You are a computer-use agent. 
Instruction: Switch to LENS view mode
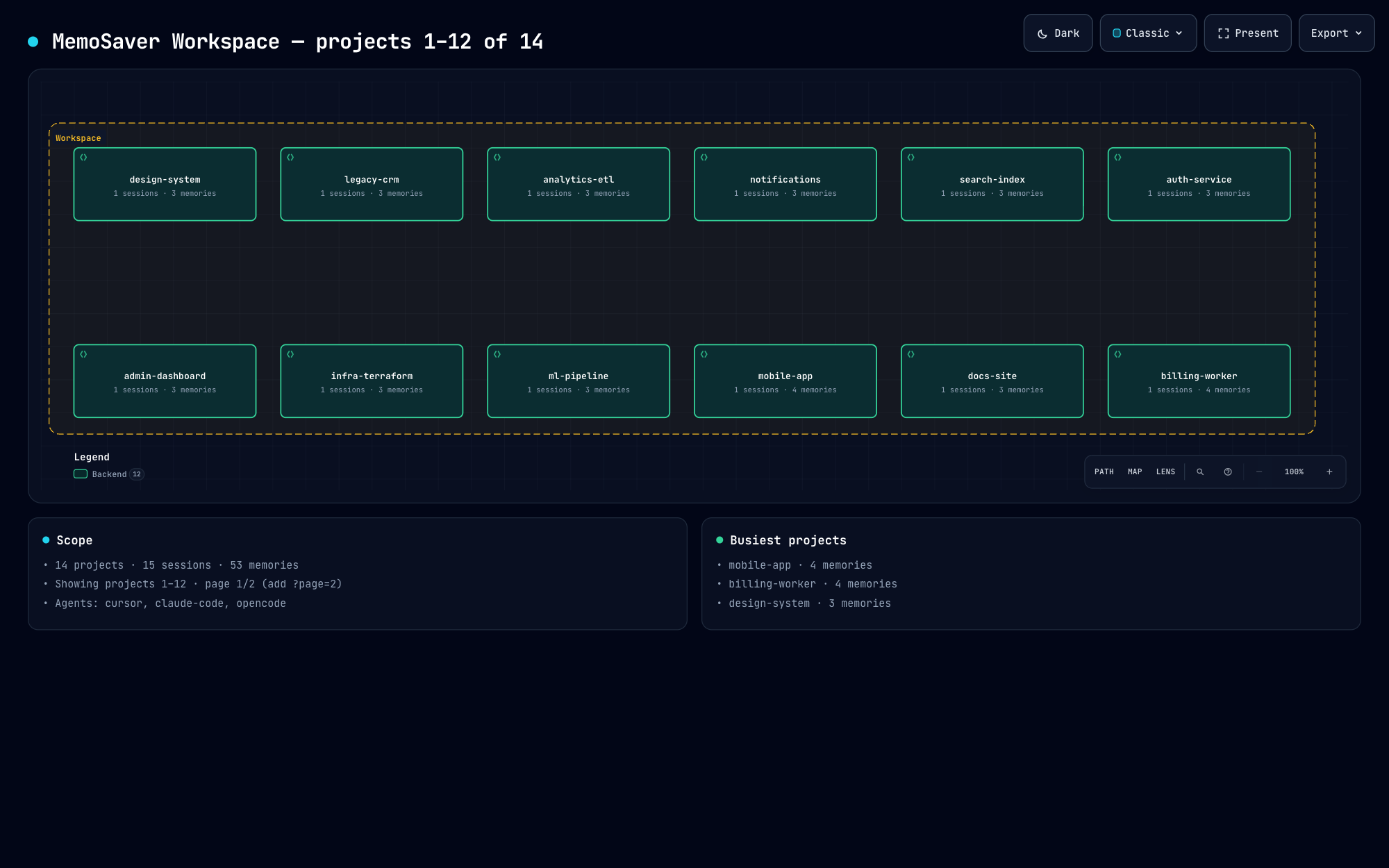pyautogui.click(x=1165, y=472)
